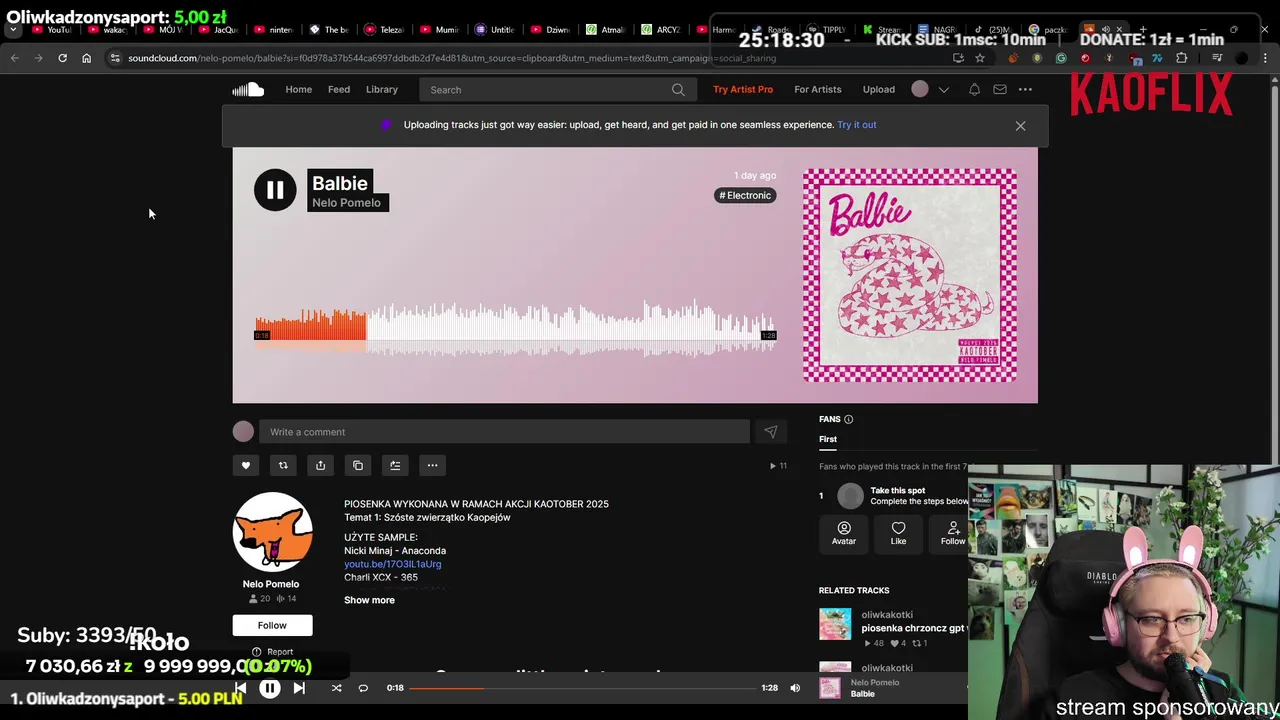Open the Feed tab
Screen dimensions: 1280x720
coord(339,90)
